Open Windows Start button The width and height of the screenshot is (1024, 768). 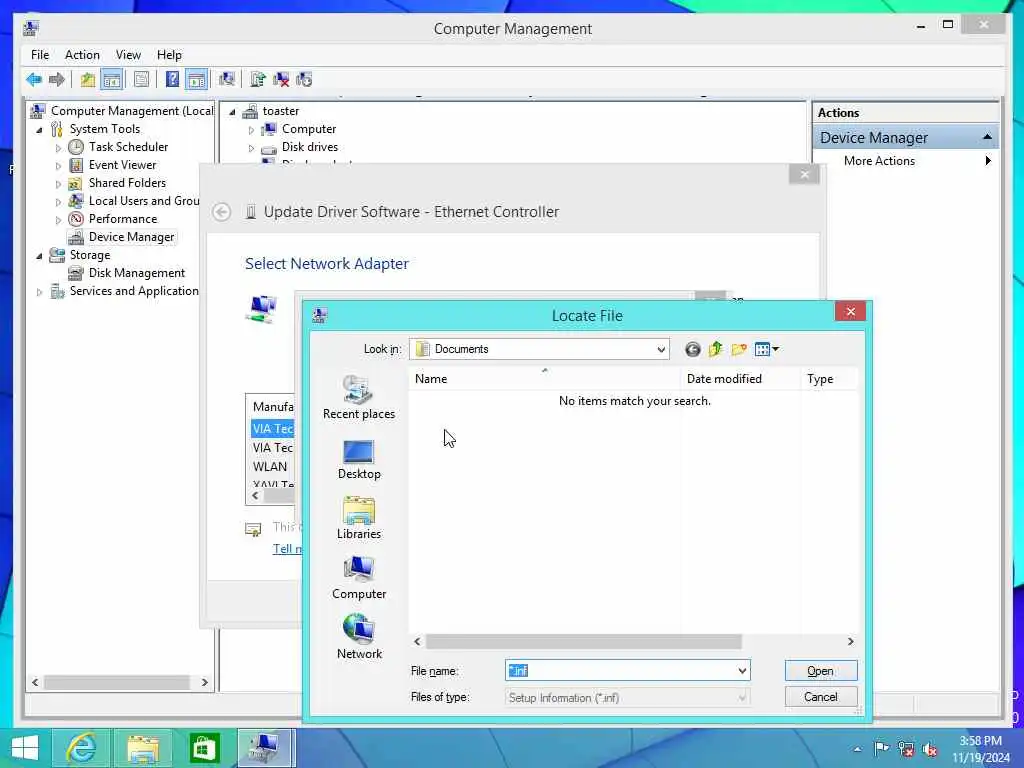click(25, 748)
